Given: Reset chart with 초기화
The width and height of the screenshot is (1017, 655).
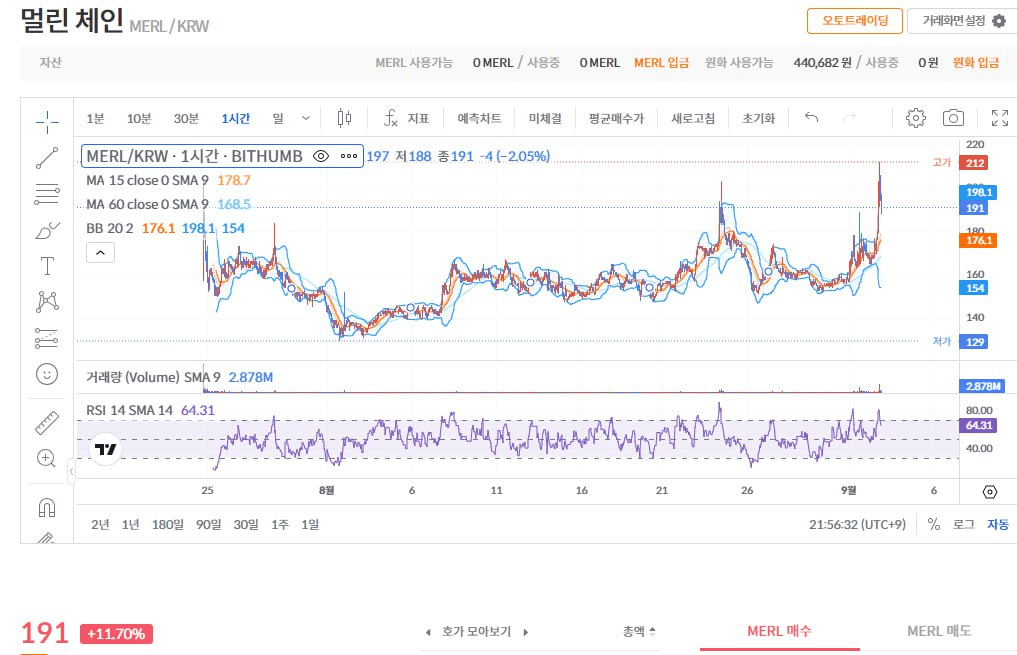Looking at the screenshot, I should coord(758,118).
